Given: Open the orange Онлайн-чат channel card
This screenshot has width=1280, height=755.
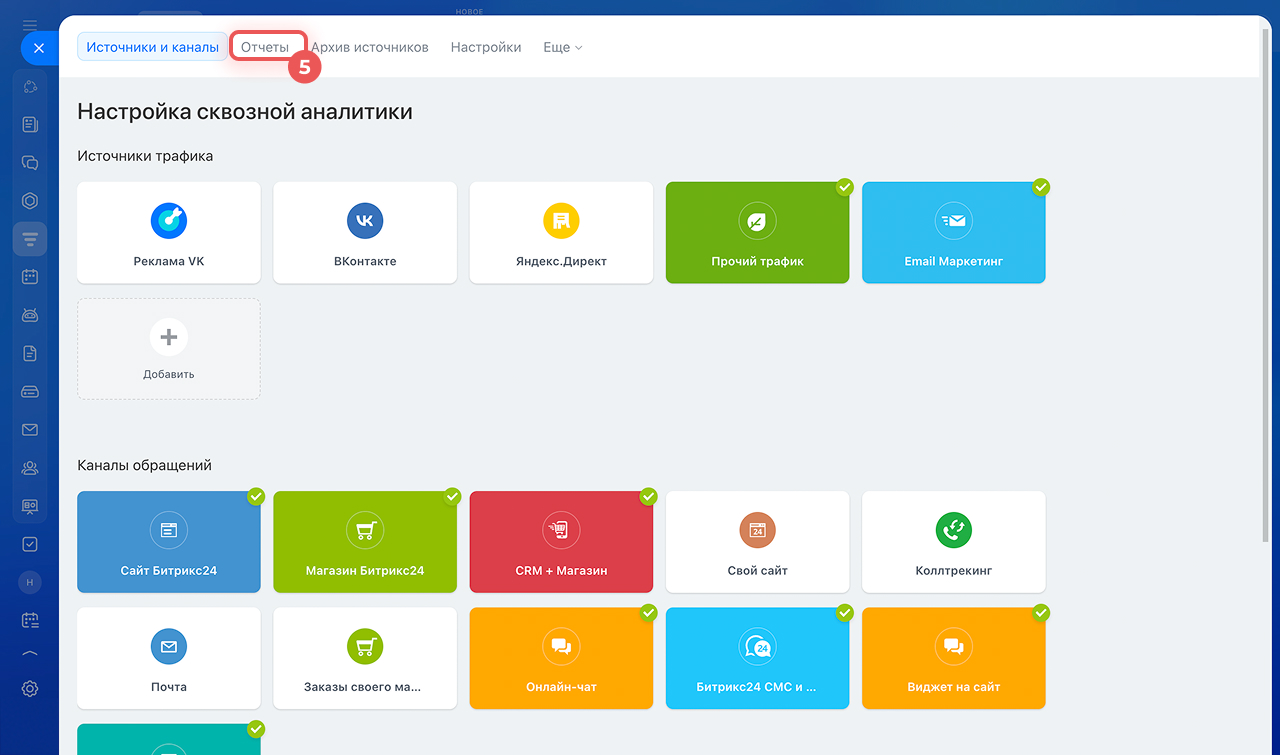Looking at the screenshot, I should [561, 658].
